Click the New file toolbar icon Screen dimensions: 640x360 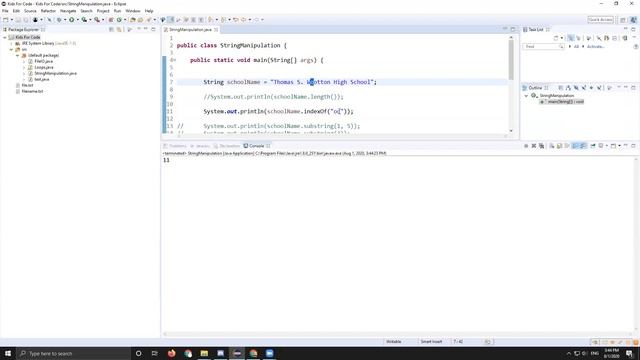[x=6, y=20]
